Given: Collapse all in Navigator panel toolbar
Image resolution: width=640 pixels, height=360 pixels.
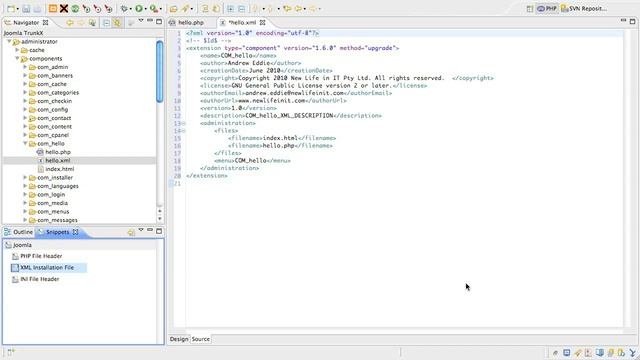Looking at the screenshot, I should 106,23.
